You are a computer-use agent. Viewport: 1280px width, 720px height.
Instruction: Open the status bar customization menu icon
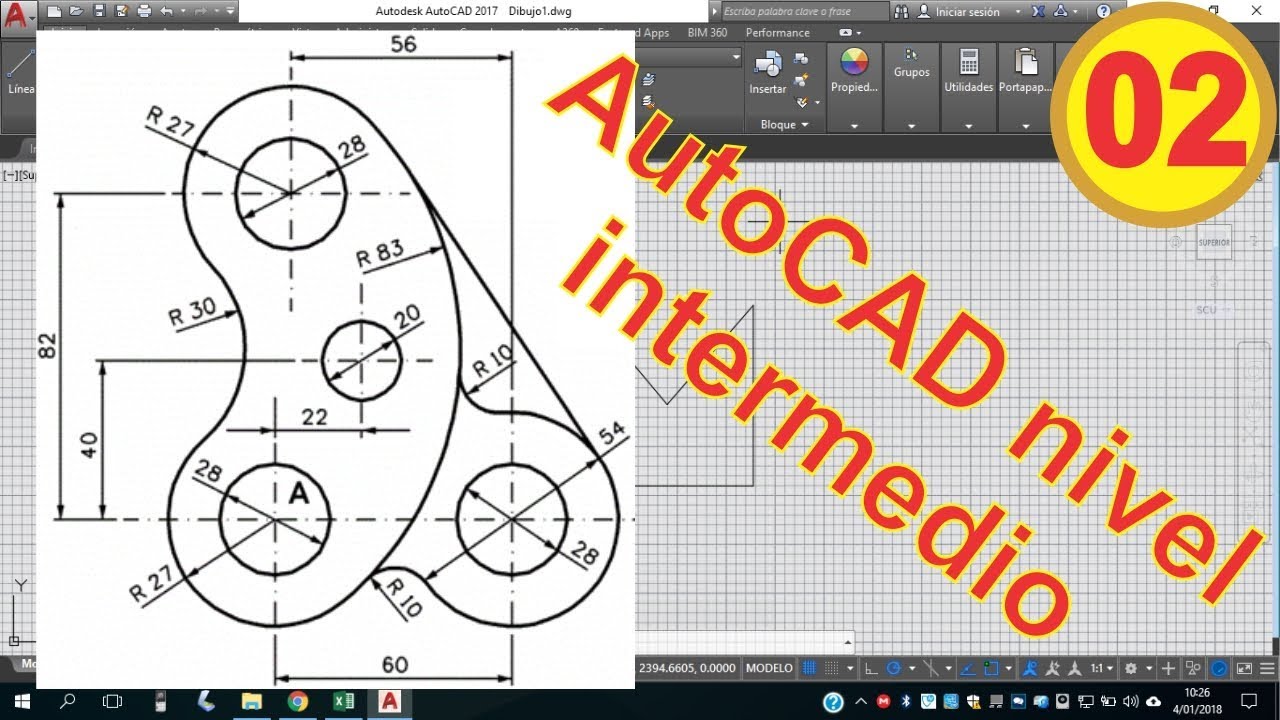[1267, 668]
